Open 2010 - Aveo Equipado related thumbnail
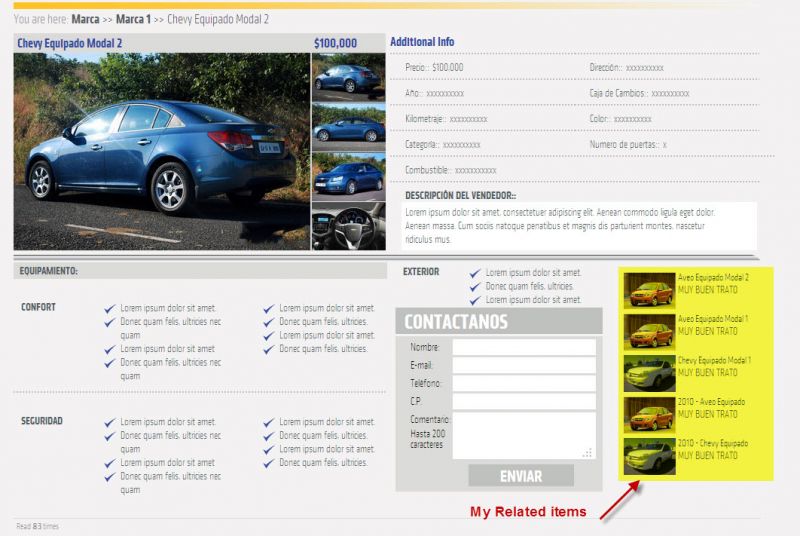The width and height of the screenshot is (800, 536). pos(649,415)
